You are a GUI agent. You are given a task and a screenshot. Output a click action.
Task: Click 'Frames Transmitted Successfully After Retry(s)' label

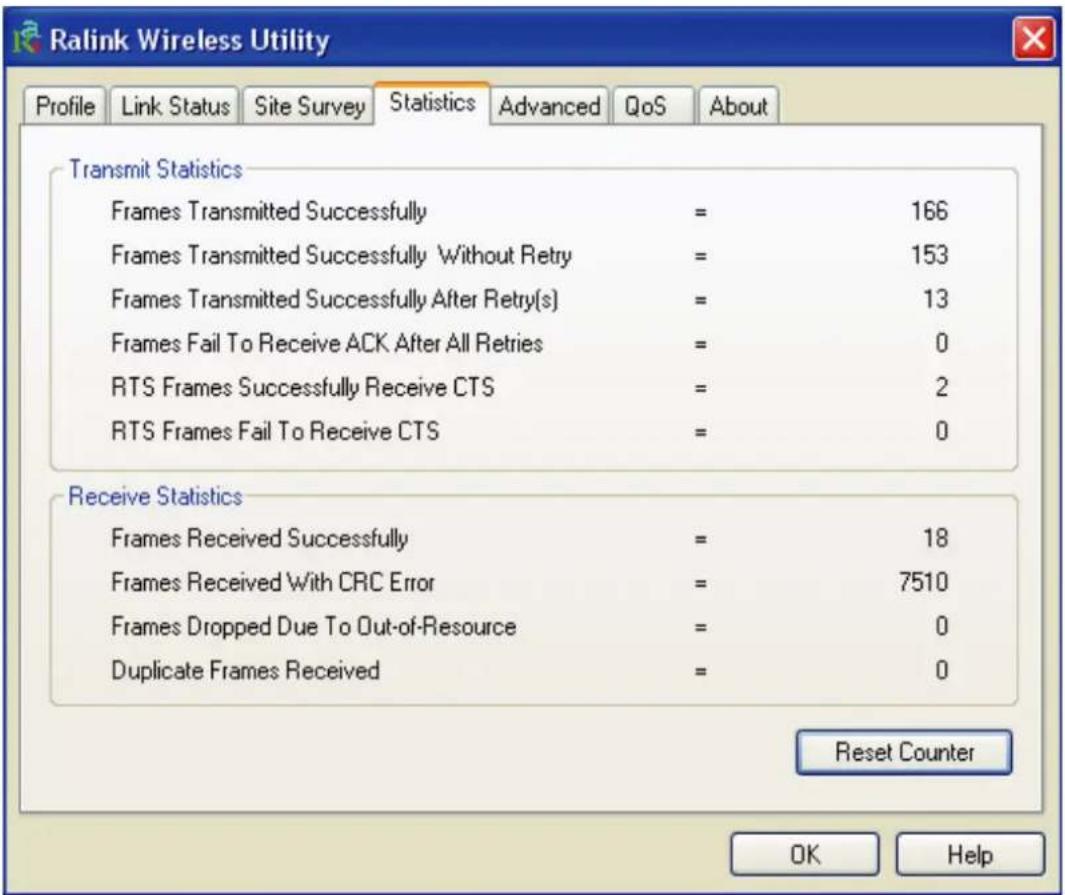point(335,299)
